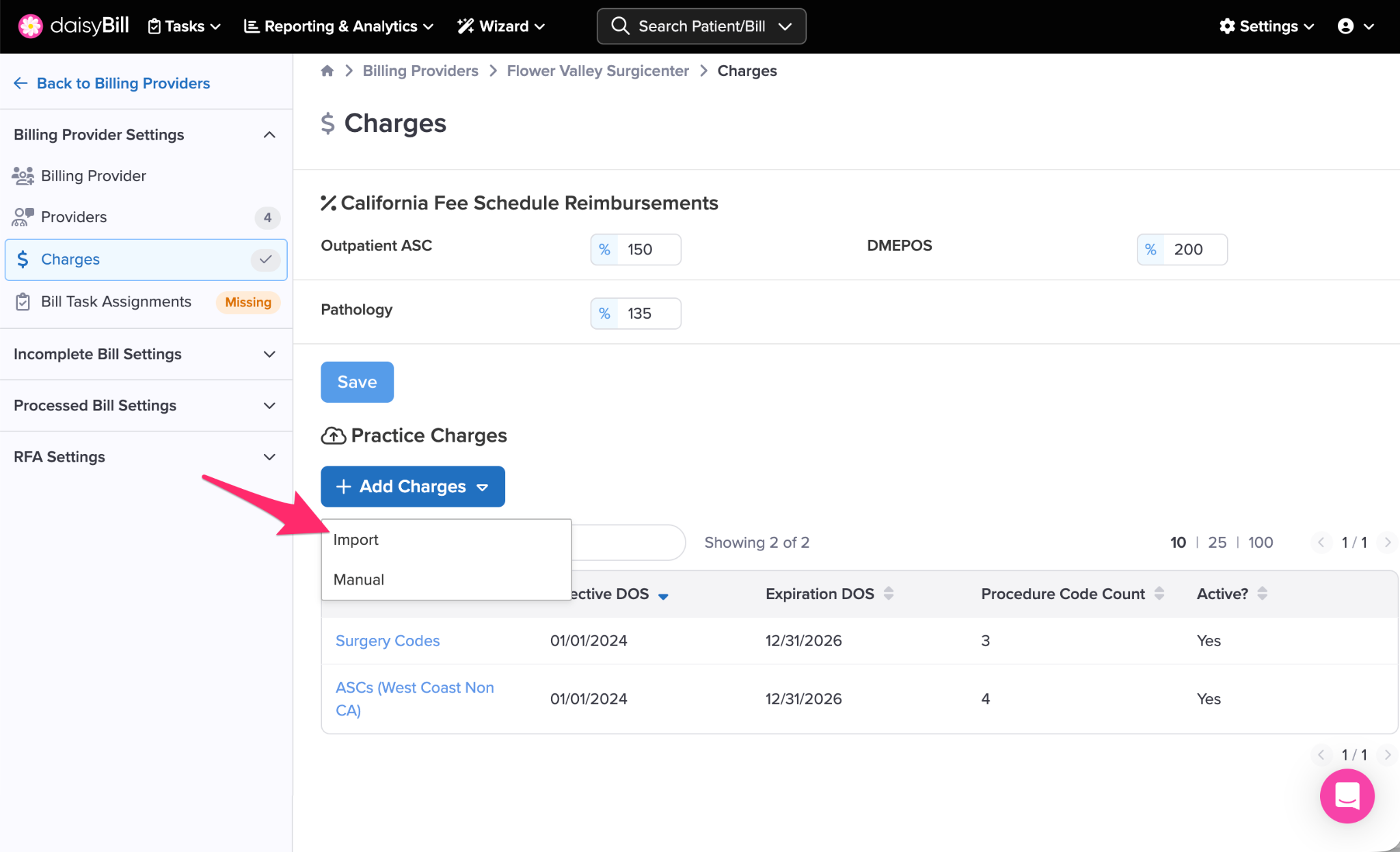Collapse Billing Provider Settings section

click(269, 135)
